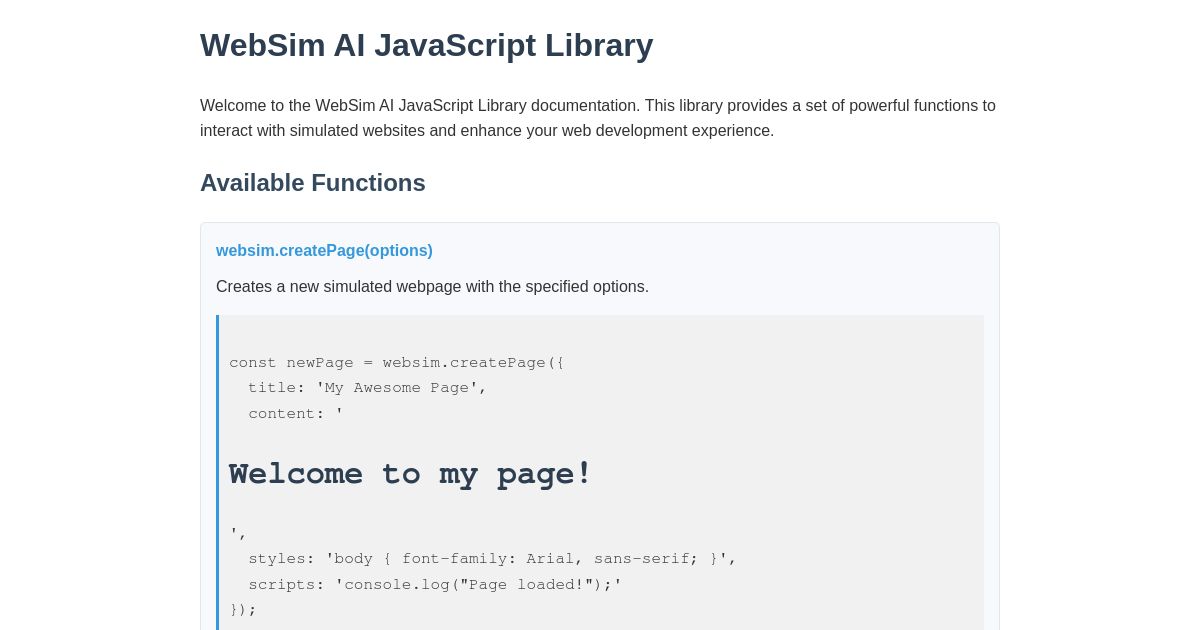
Task: Click the title: 'My Awesome Page' code line
Action: (367, 388)
